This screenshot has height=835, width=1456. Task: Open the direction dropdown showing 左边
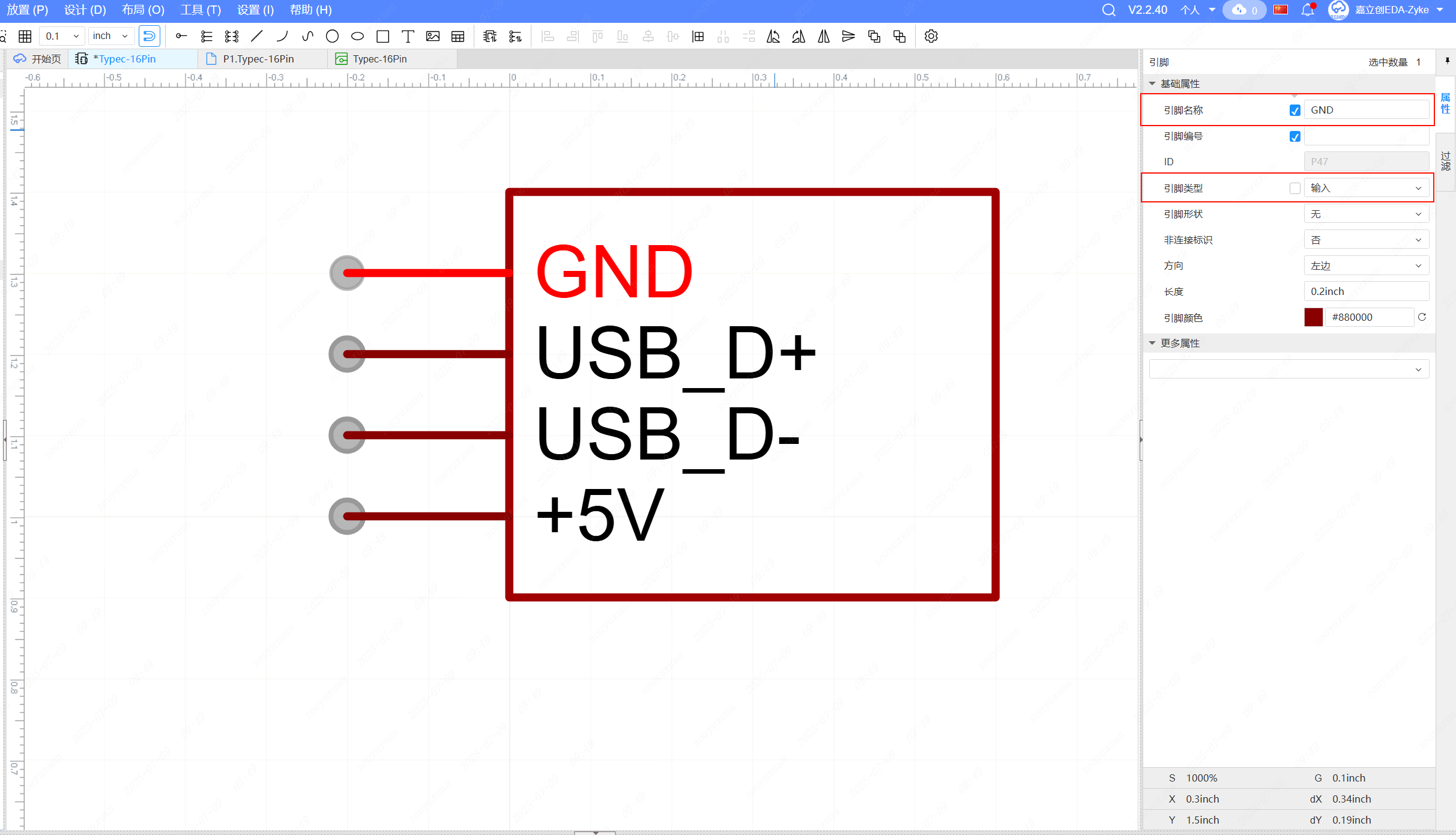click(1365, 266)
